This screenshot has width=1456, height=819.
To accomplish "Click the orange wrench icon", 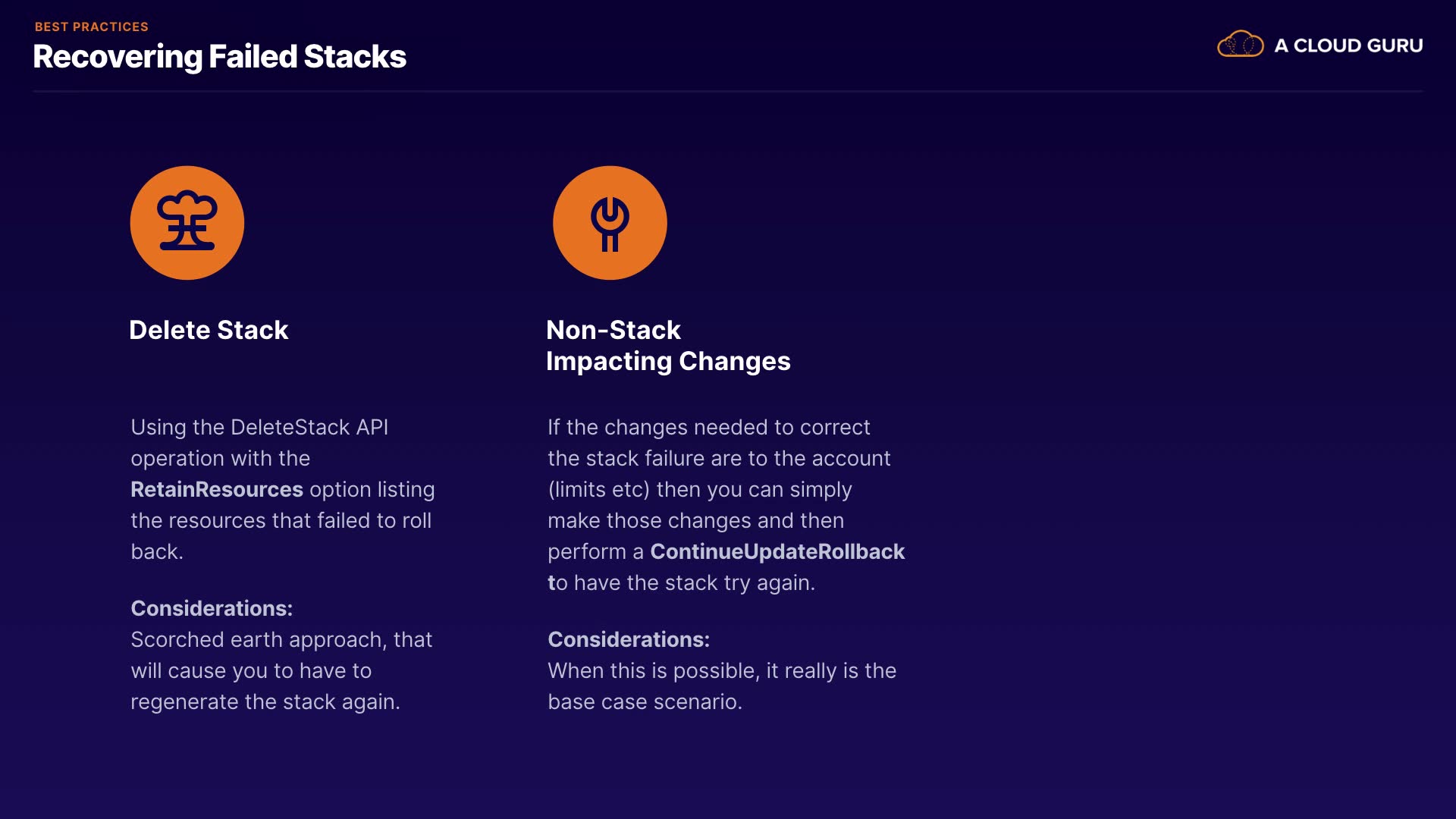I will 610,223.
